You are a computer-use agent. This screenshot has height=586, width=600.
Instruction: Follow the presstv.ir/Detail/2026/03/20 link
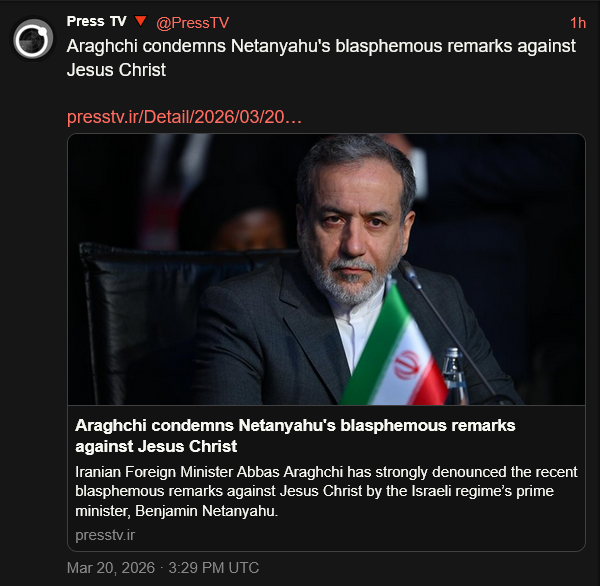(x=184, y=117)
